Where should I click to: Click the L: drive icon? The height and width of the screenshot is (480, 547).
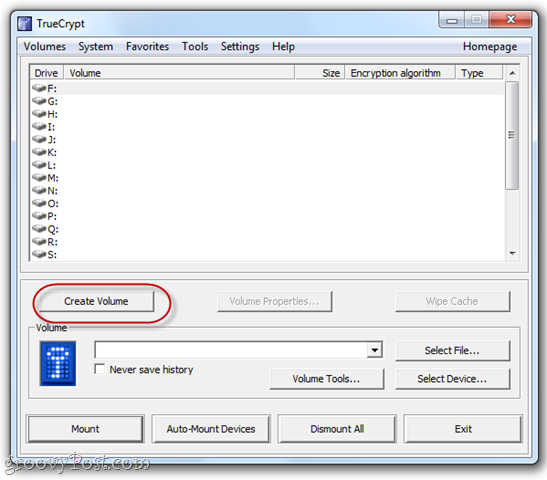click(x=39, y=165)
